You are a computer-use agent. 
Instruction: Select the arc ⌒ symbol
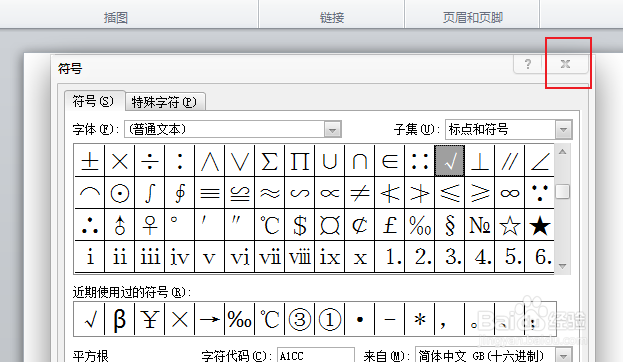point(90,193)
